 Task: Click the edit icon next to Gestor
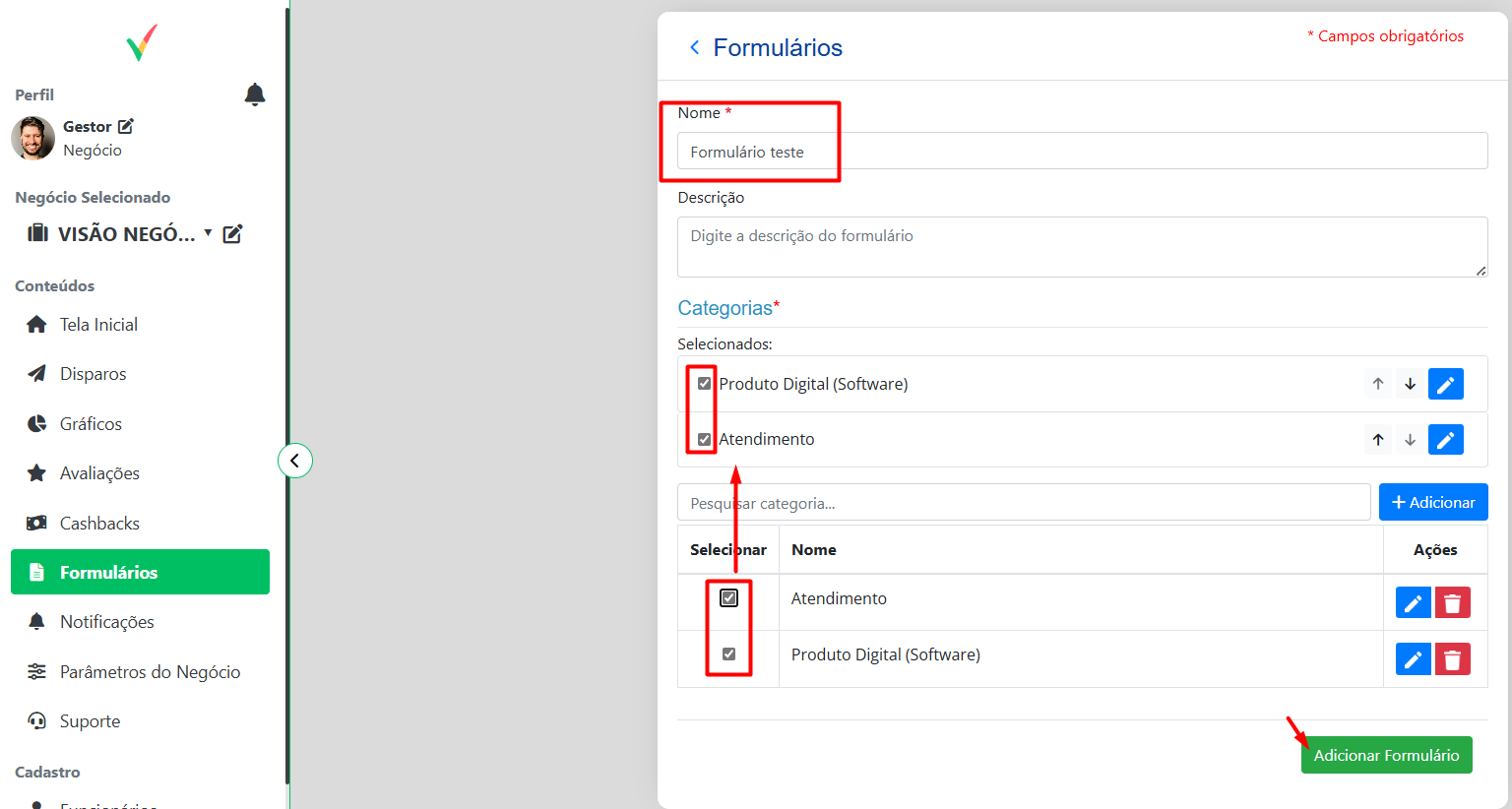(x=126, y=126)
